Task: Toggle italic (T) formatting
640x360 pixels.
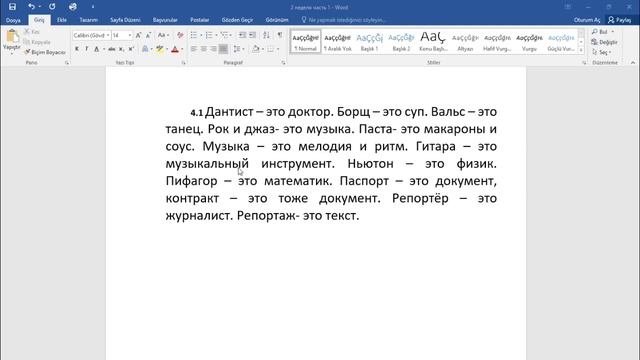Action: pyautogui.click(x=87, y=49)
